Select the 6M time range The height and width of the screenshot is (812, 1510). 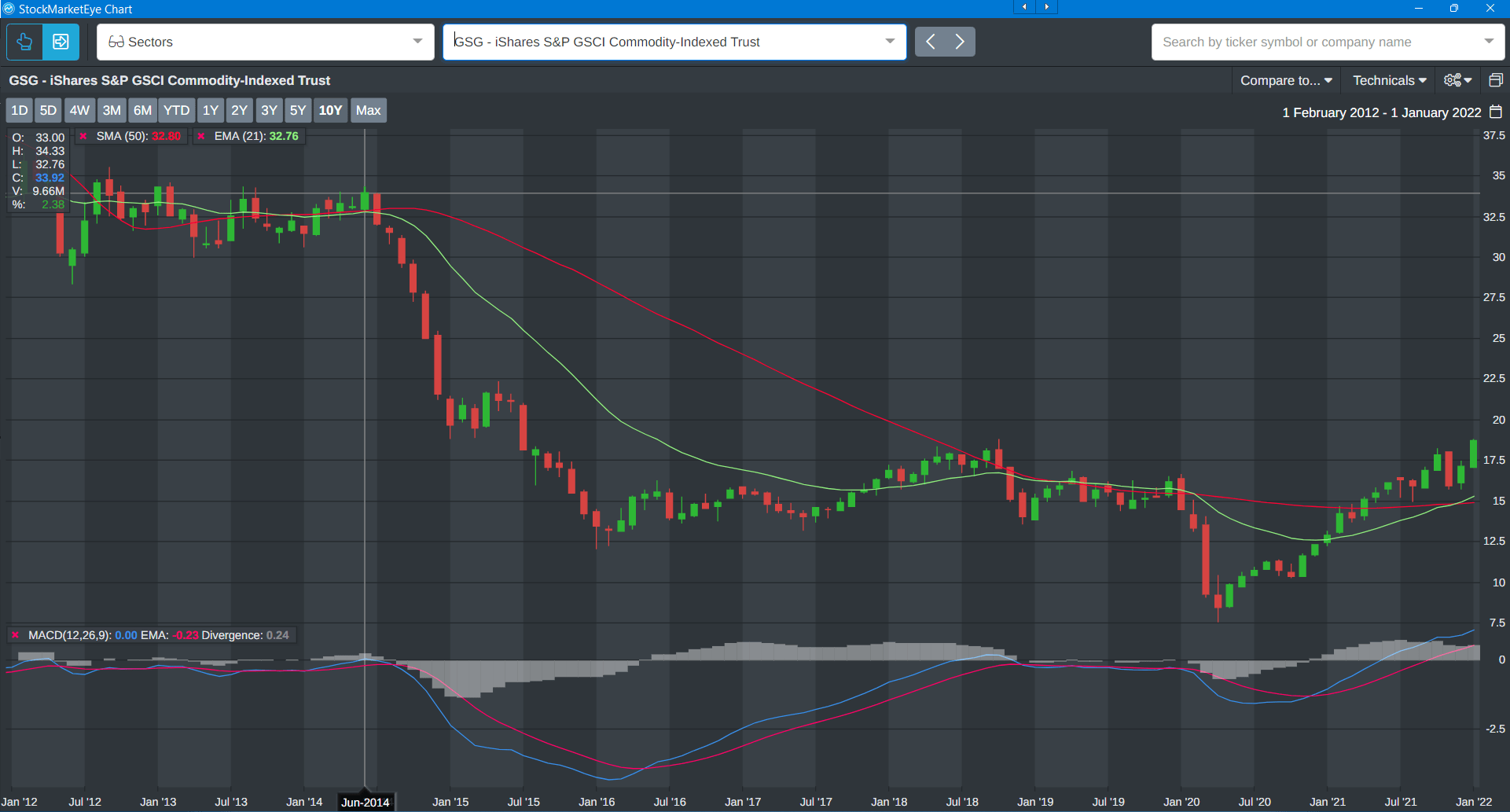point(142,110)
